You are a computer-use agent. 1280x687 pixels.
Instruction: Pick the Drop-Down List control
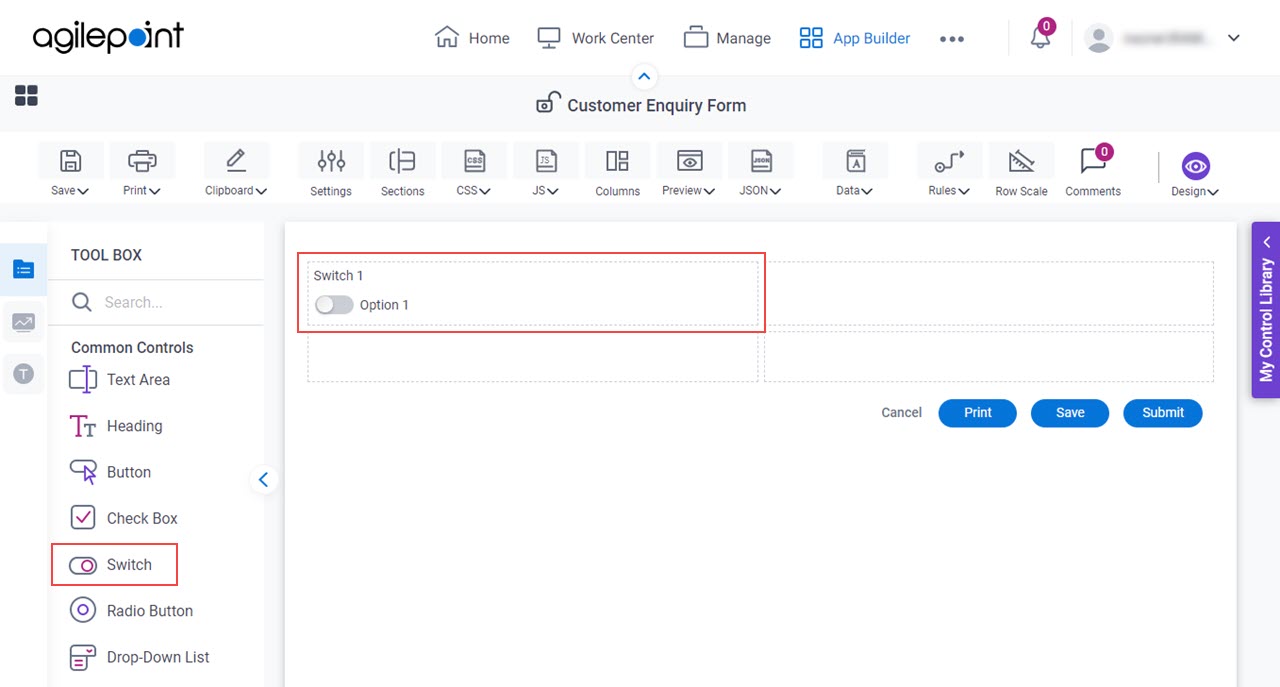(139, 657)
